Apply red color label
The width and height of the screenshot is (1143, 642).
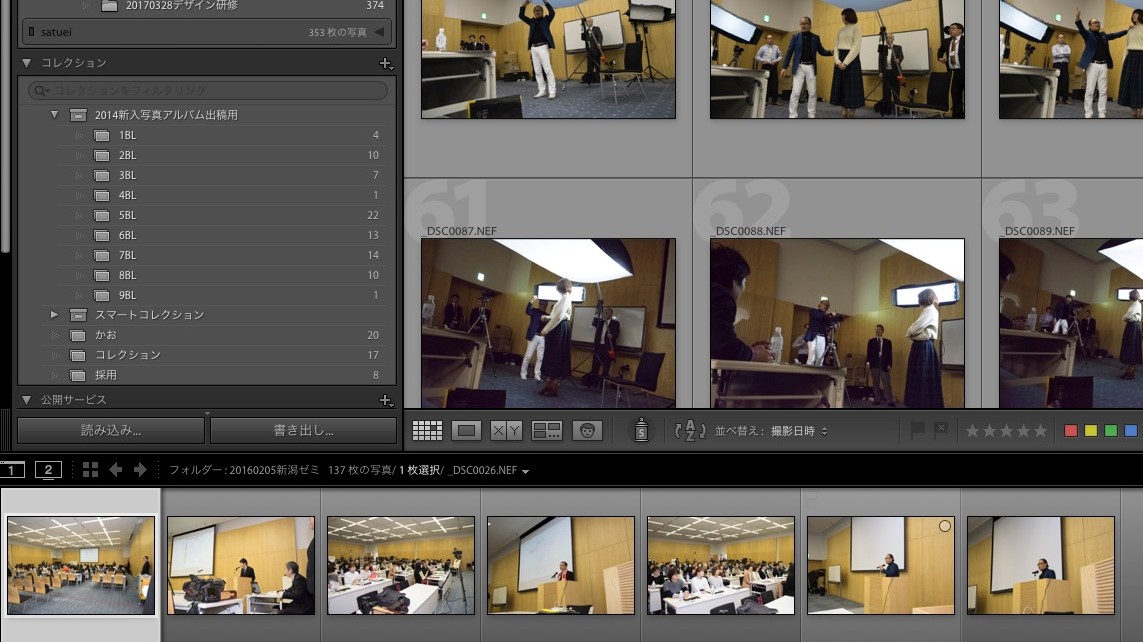[1071, 431]
